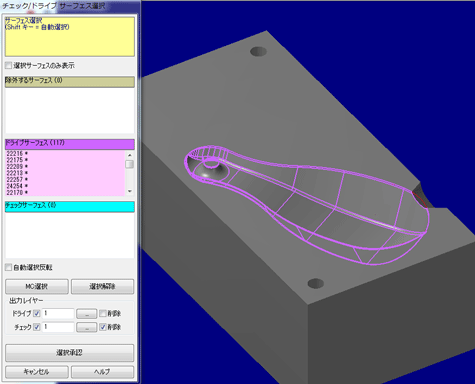
Task: Open ヘルプ button
Action: (x=102, y=372)
